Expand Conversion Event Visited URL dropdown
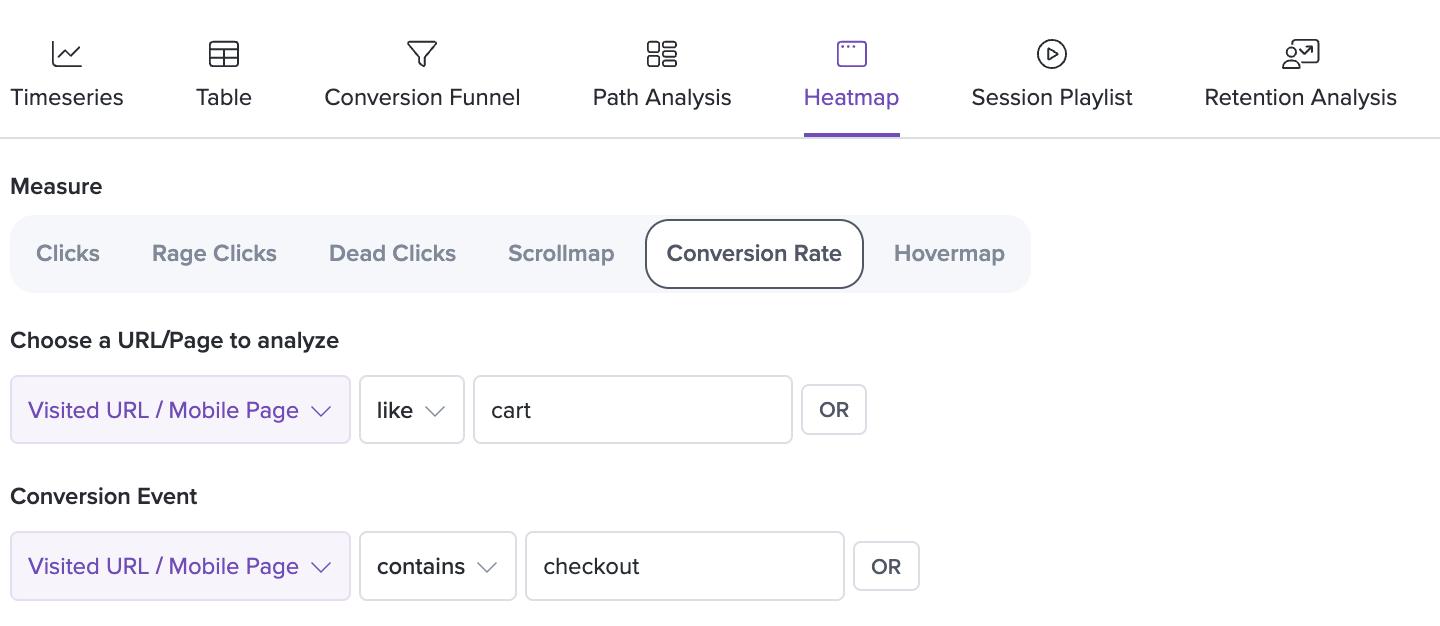The image size is (1440, 626). pos(180,566)
